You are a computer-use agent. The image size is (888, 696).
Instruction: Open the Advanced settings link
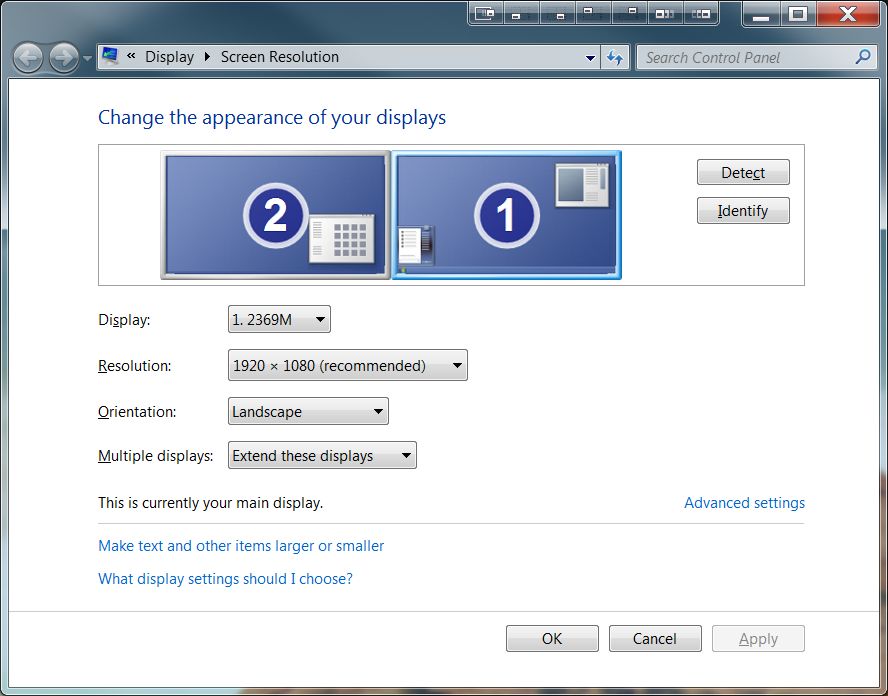pyautogui.click(x=744, y=503)
